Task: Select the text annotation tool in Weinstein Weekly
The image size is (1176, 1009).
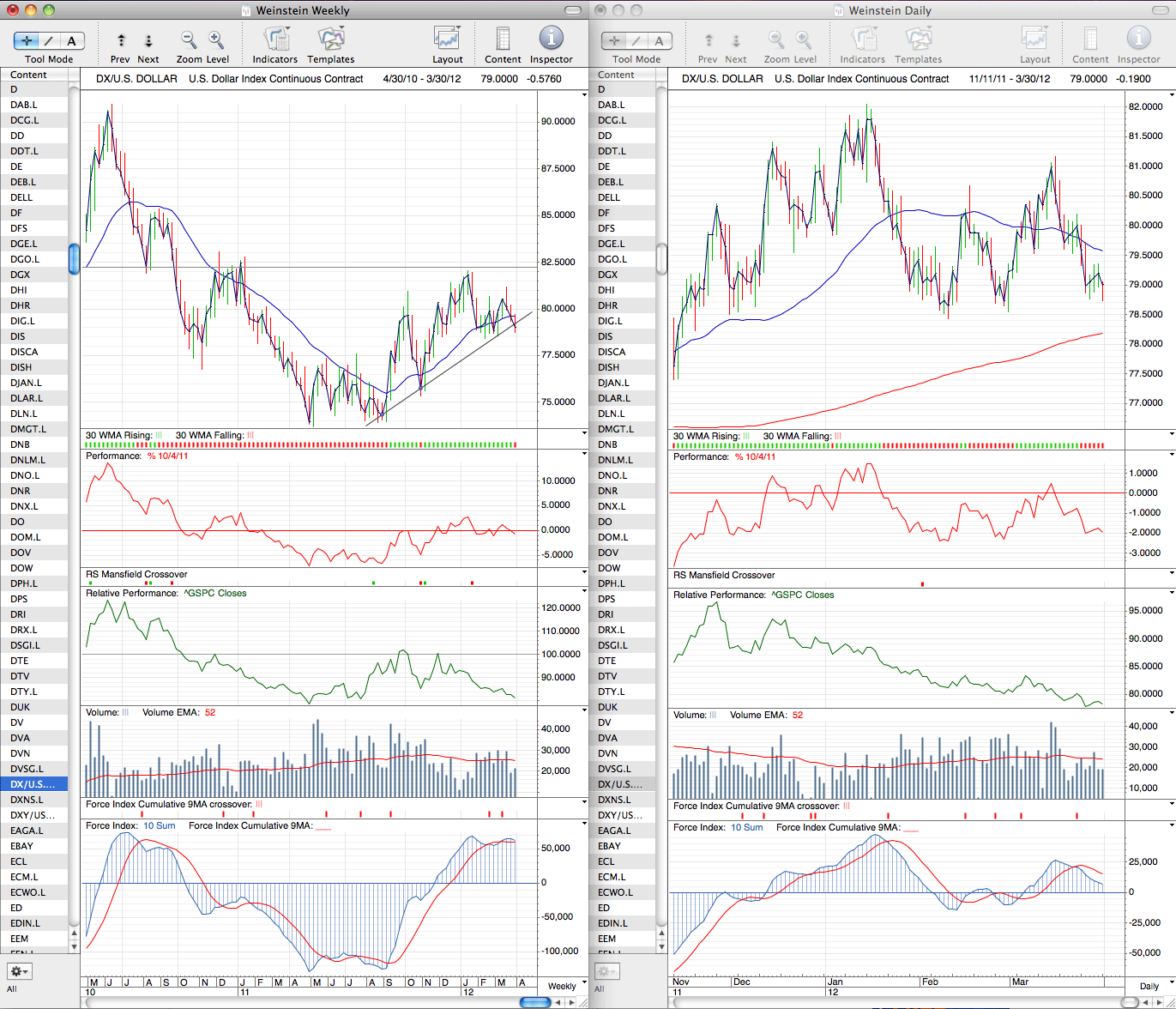Action: (72, 40)
